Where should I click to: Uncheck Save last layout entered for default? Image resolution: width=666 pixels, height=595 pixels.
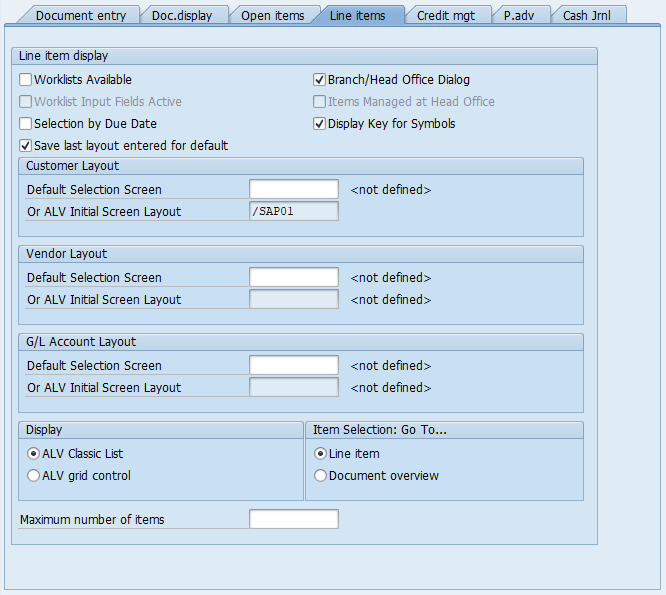(x=25, y=146)
